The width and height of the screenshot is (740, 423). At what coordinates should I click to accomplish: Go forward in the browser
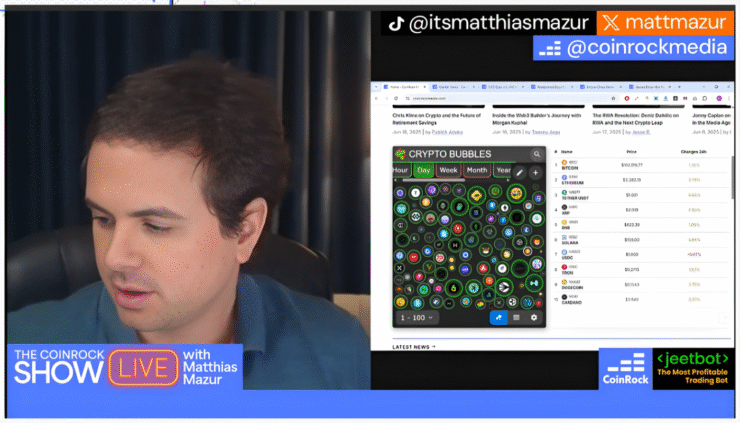coord(386,99)
